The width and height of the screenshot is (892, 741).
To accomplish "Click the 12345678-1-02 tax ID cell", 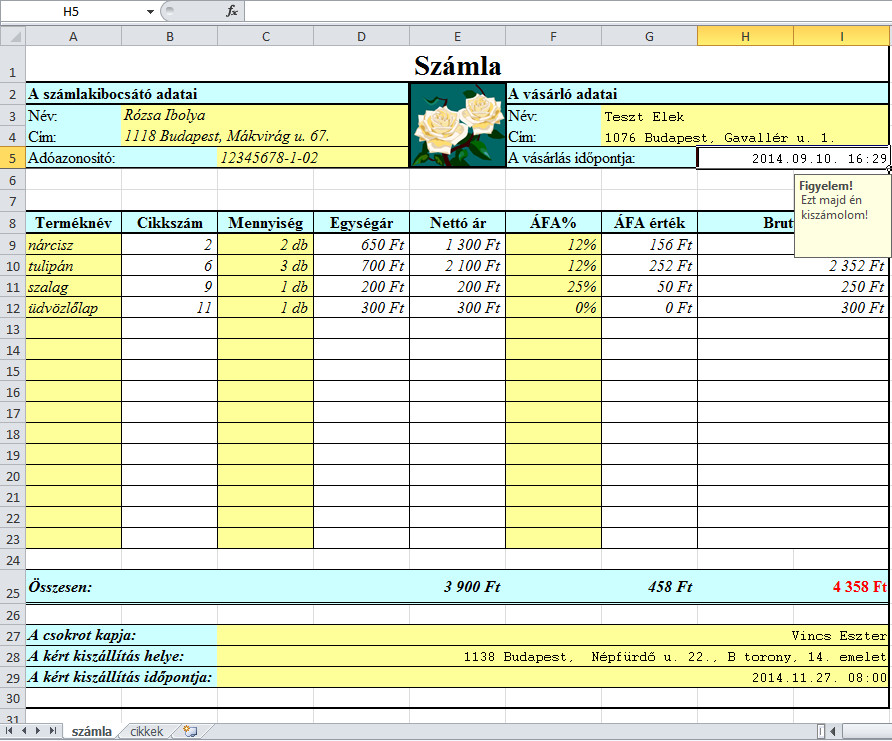I will click(x=313, y=158).
